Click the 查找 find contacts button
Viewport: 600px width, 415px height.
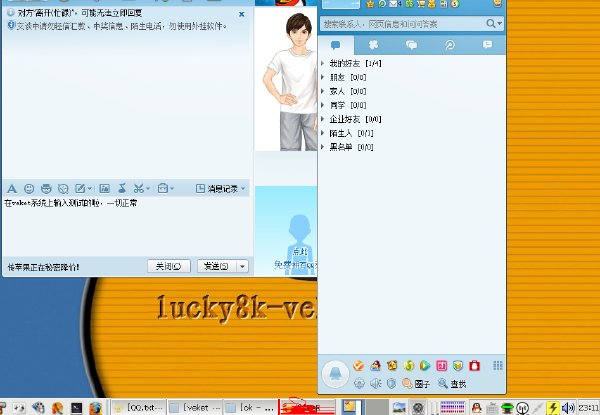click(452, 383)
